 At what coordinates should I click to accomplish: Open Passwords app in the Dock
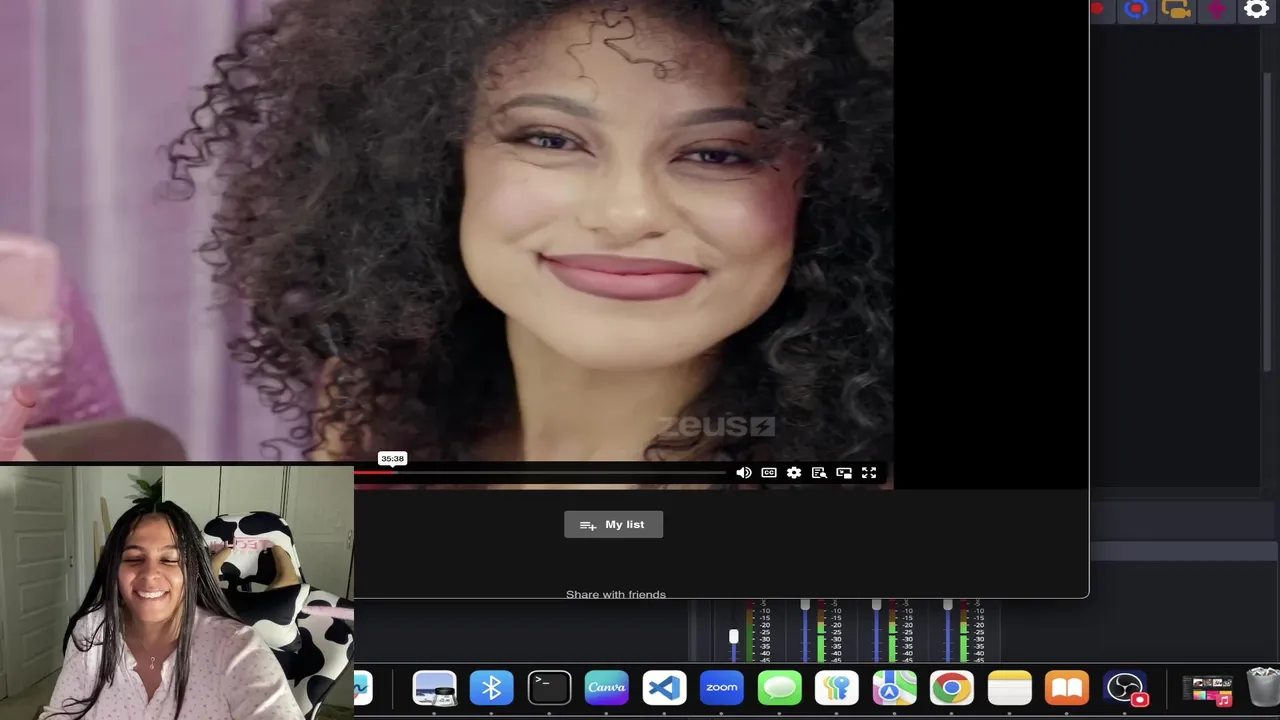coord(837,688)
